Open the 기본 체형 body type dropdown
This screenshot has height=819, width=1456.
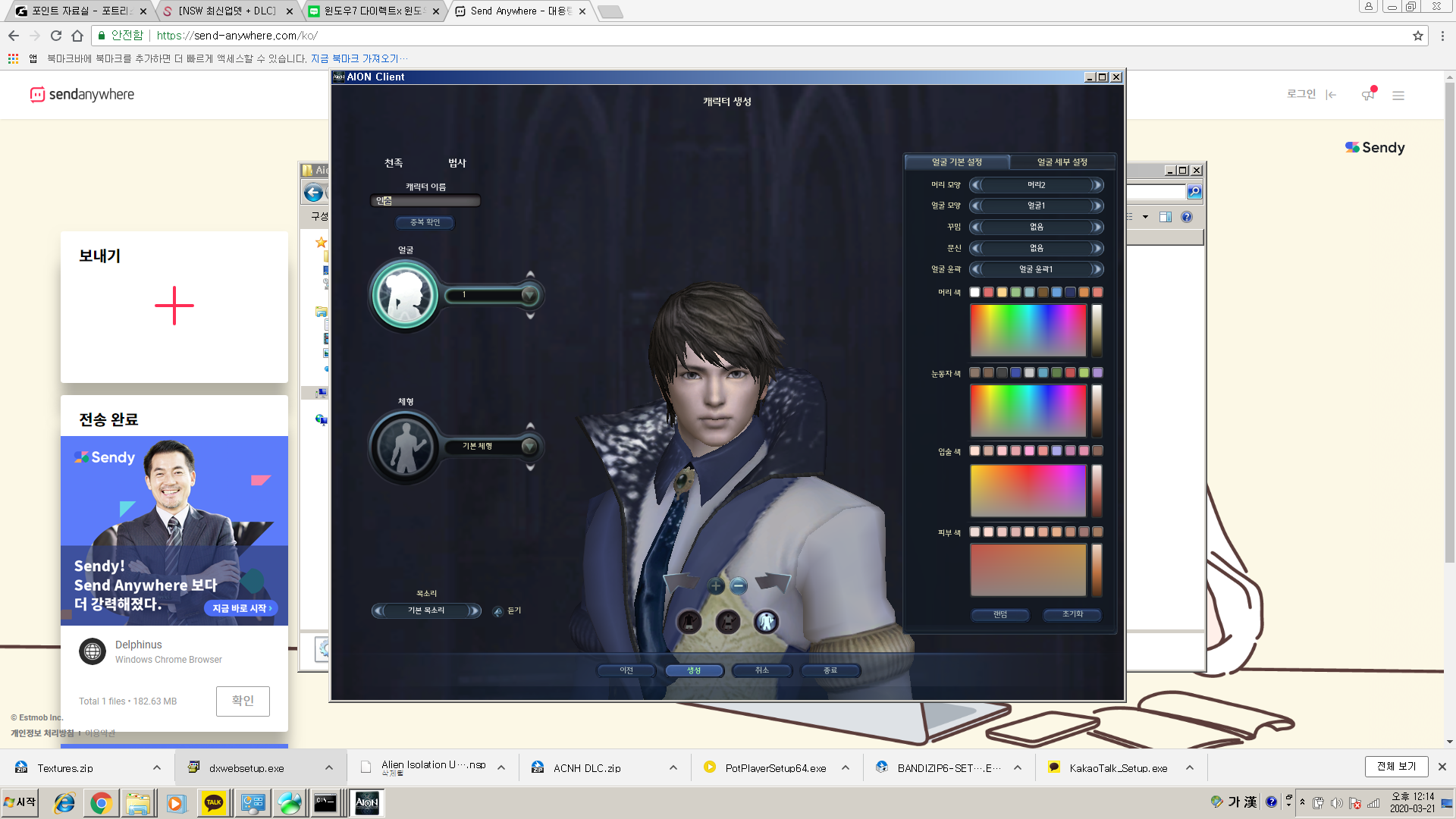[529, 447]
